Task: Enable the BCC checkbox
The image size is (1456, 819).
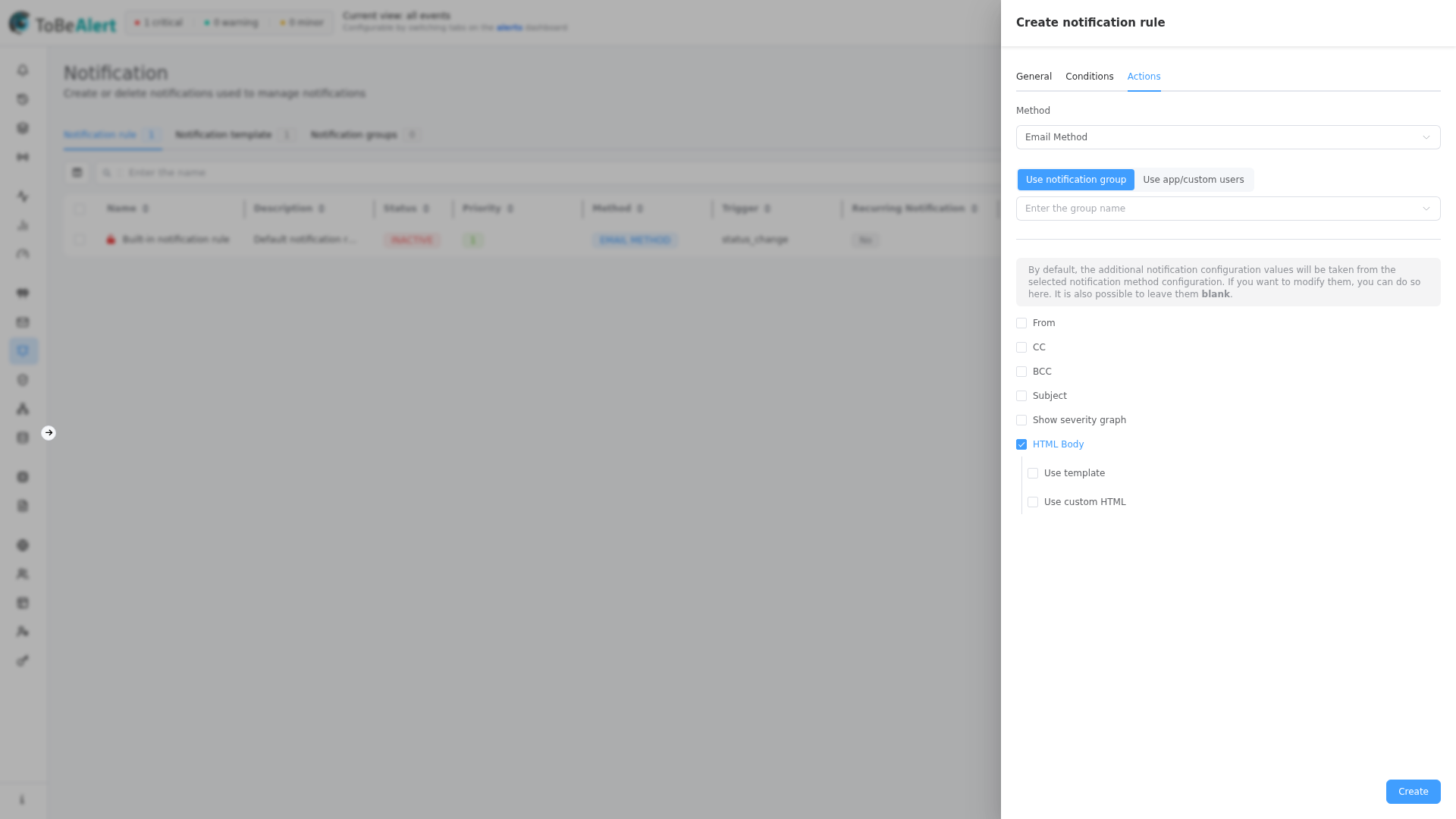Action: click(x=1021, y=372)
